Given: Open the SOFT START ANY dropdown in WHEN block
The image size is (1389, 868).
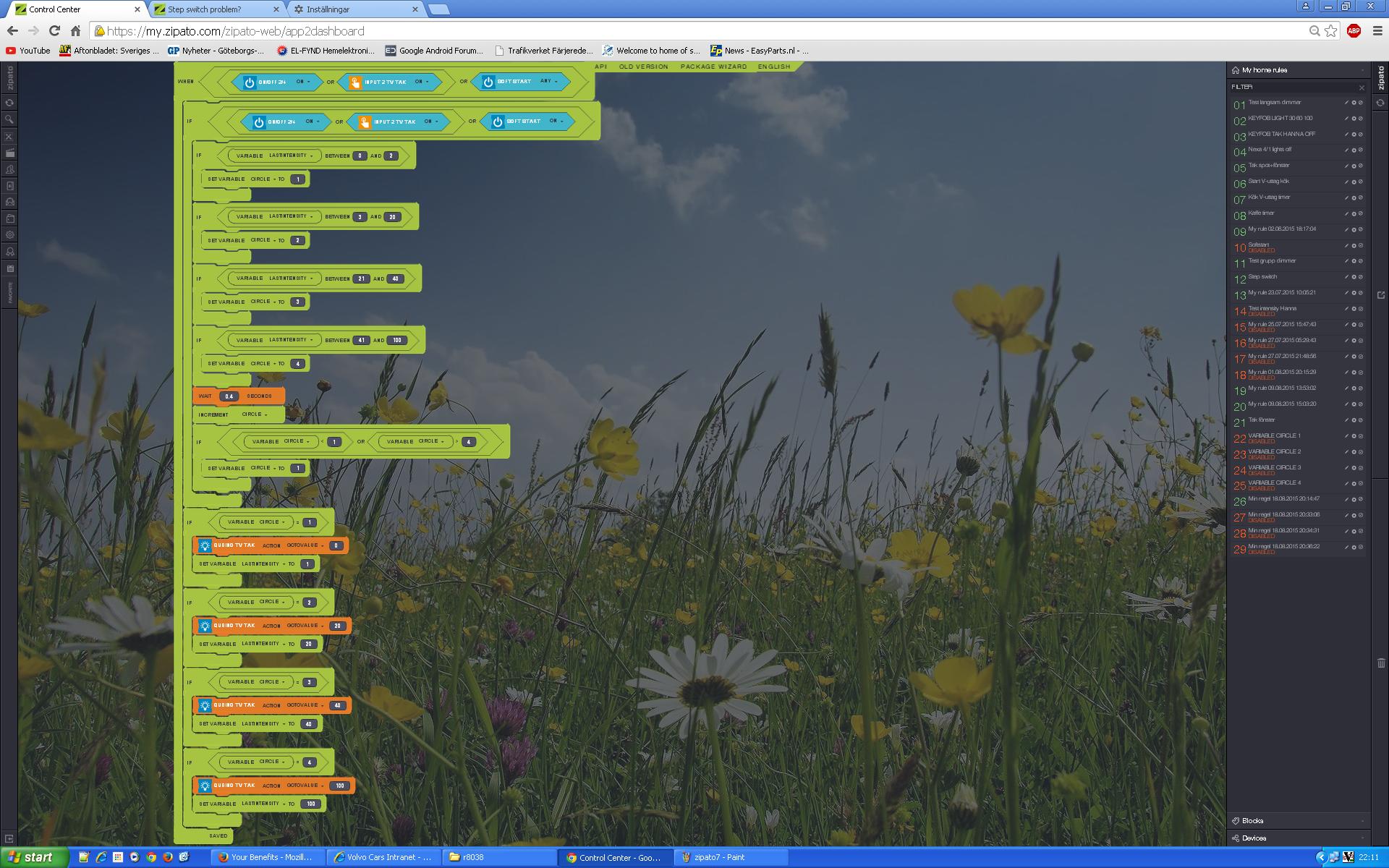Looking at the screenshot, I should tap(547, 82).
